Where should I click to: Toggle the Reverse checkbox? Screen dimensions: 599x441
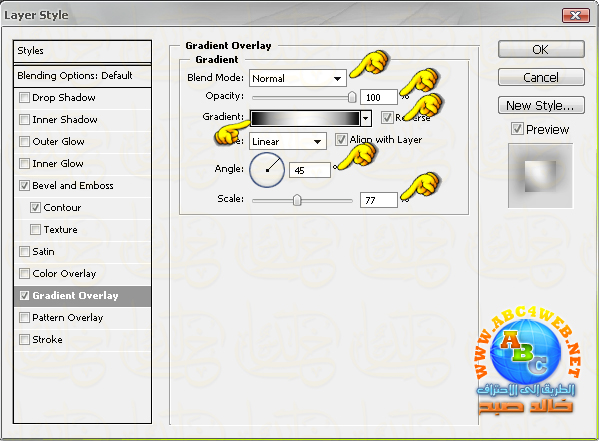coord(387,118)
